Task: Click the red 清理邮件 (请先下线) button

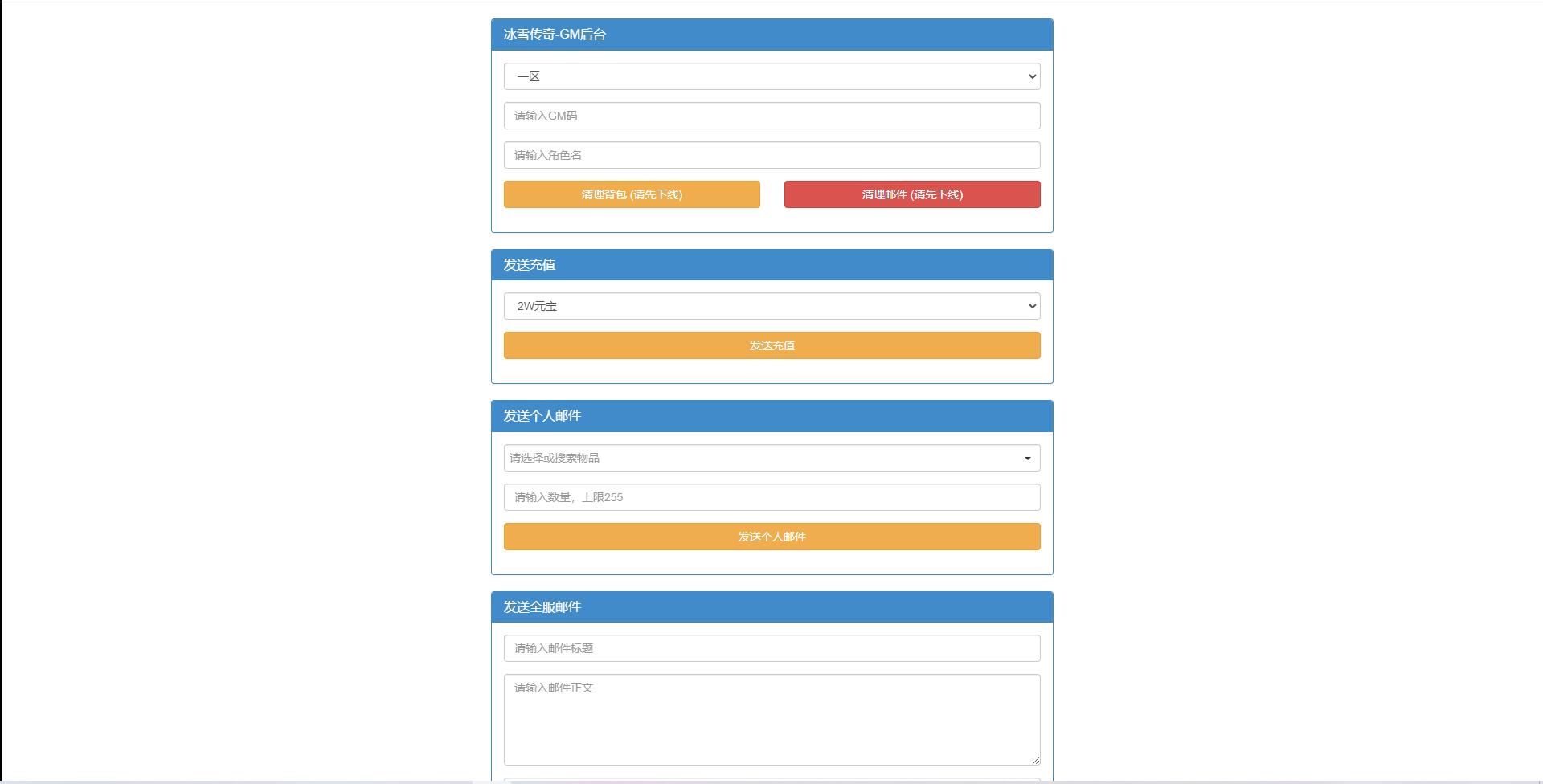Action: coord(912,194)
